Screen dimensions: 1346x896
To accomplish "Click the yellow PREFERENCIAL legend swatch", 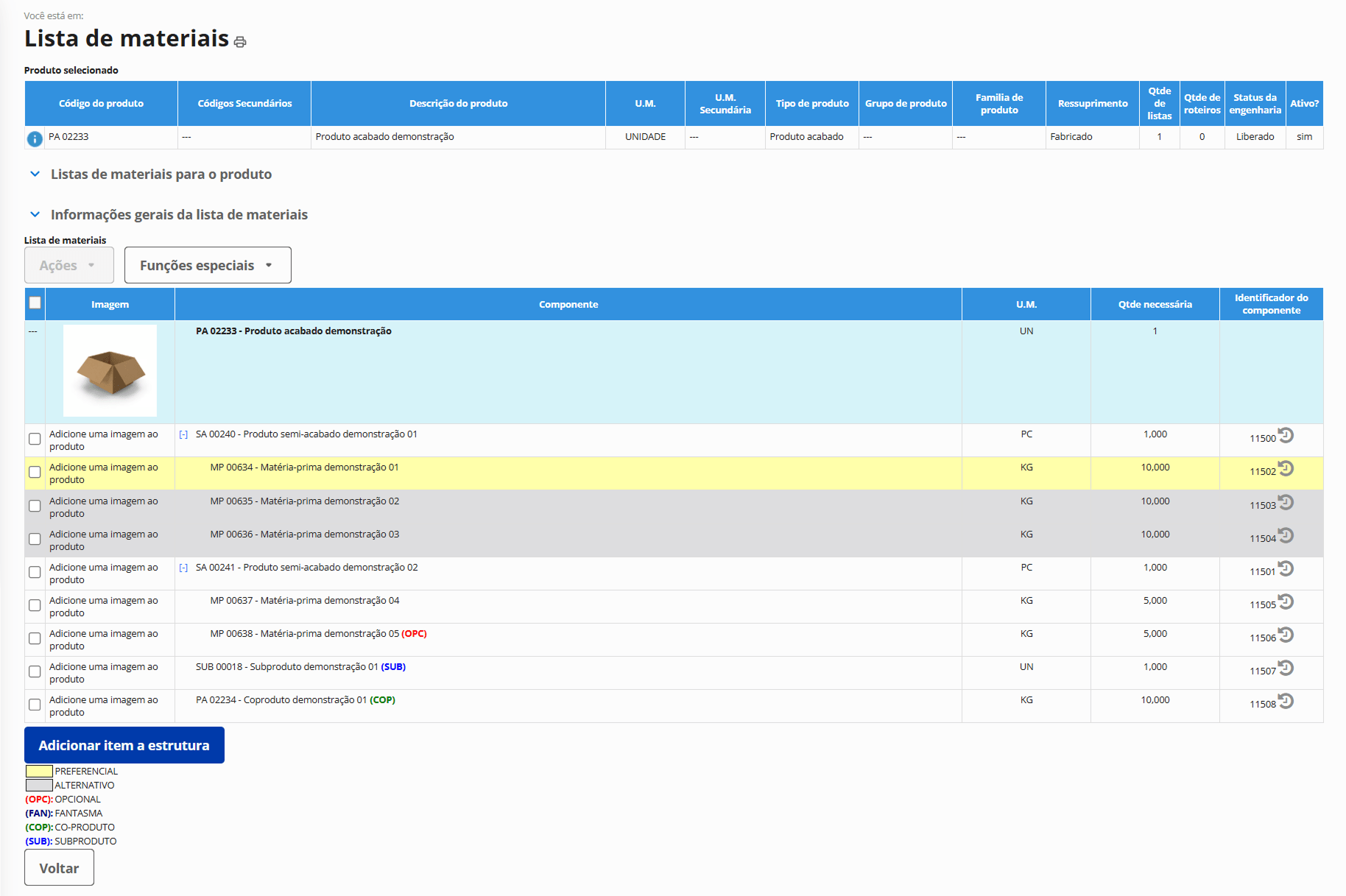I will coord(39,771).
